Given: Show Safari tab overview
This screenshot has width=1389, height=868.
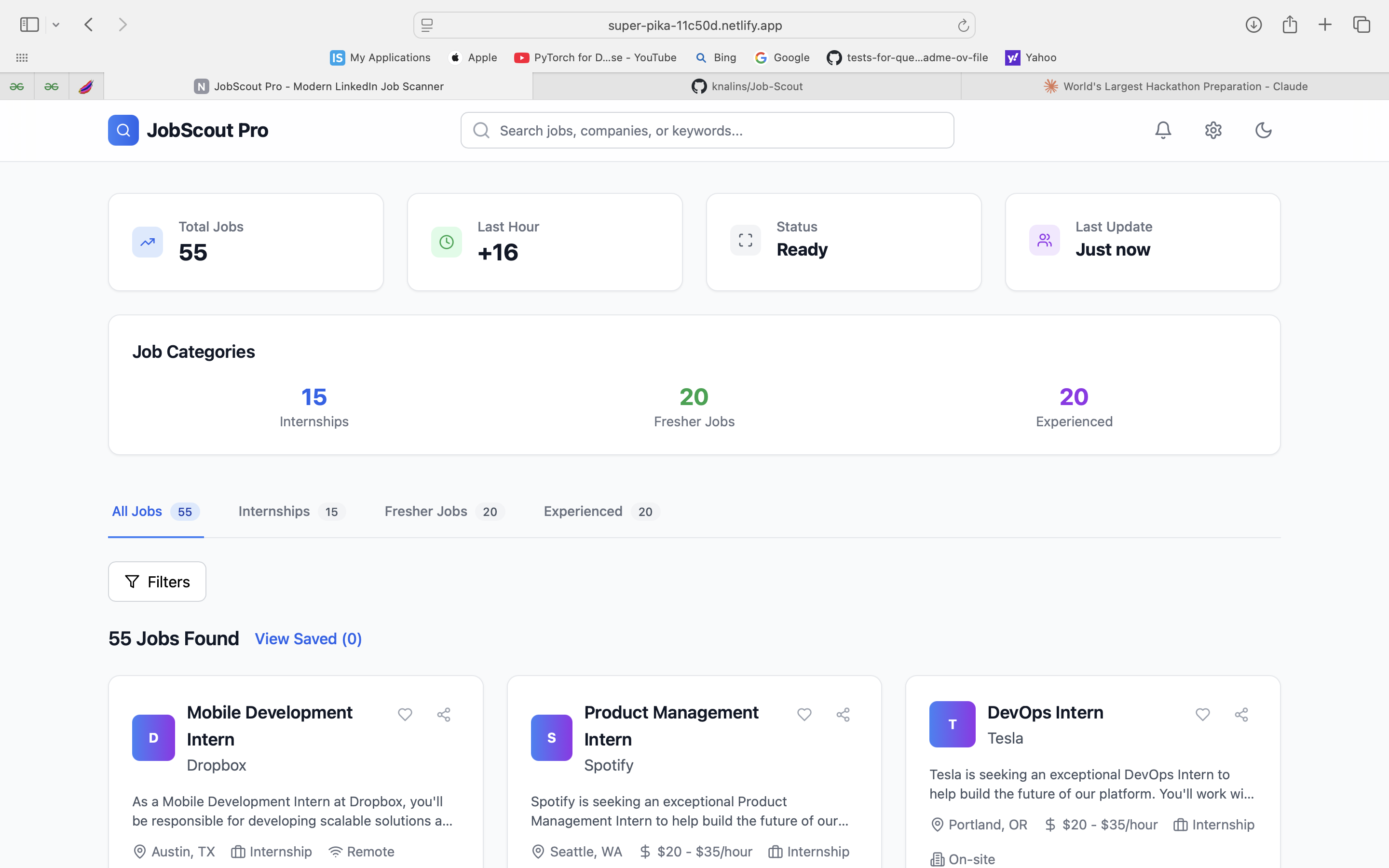Looking at the screenshot, I should pos(1362,25).
